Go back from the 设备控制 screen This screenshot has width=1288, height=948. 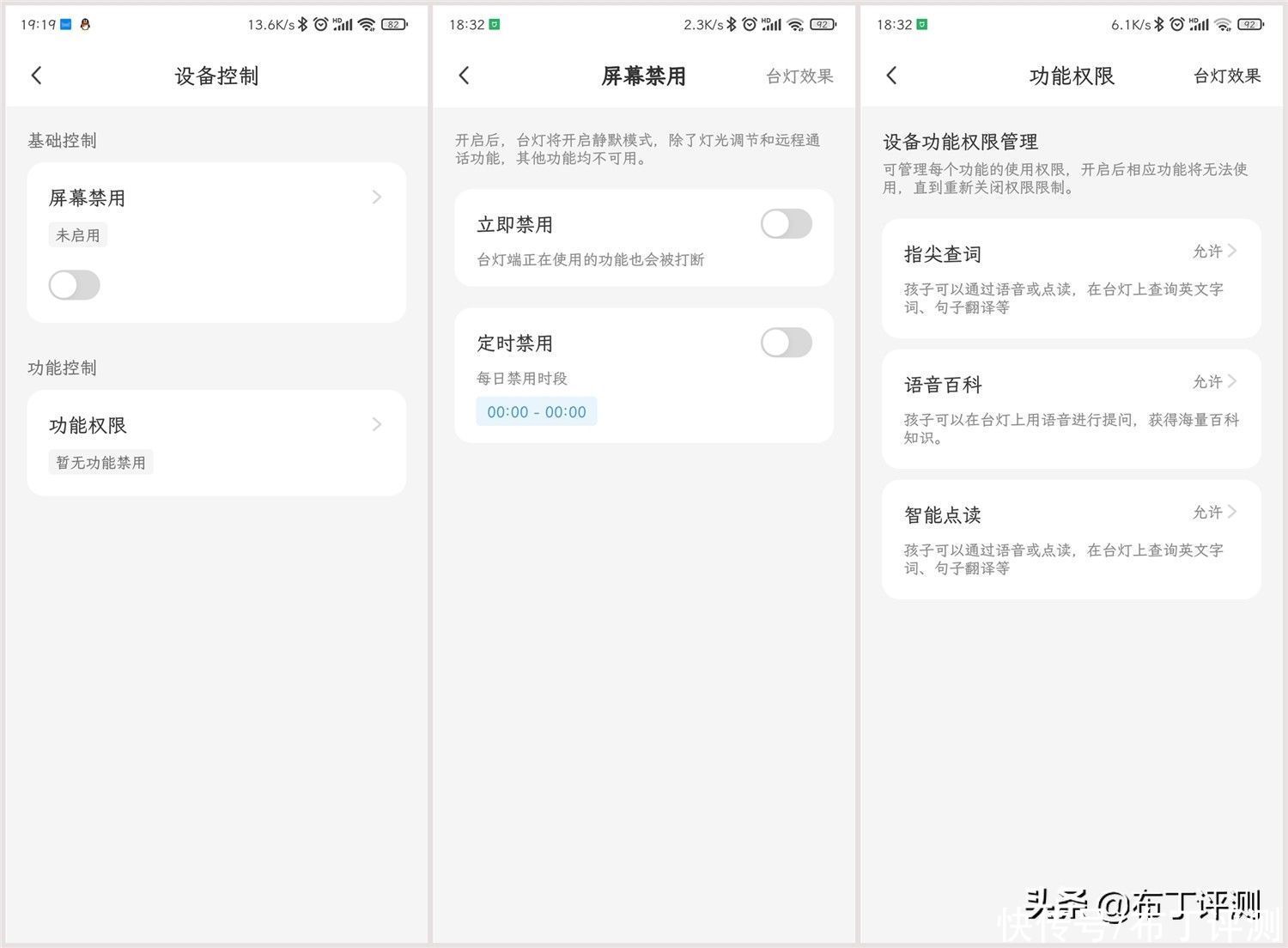pyautogui.click(x=36, y=76)
